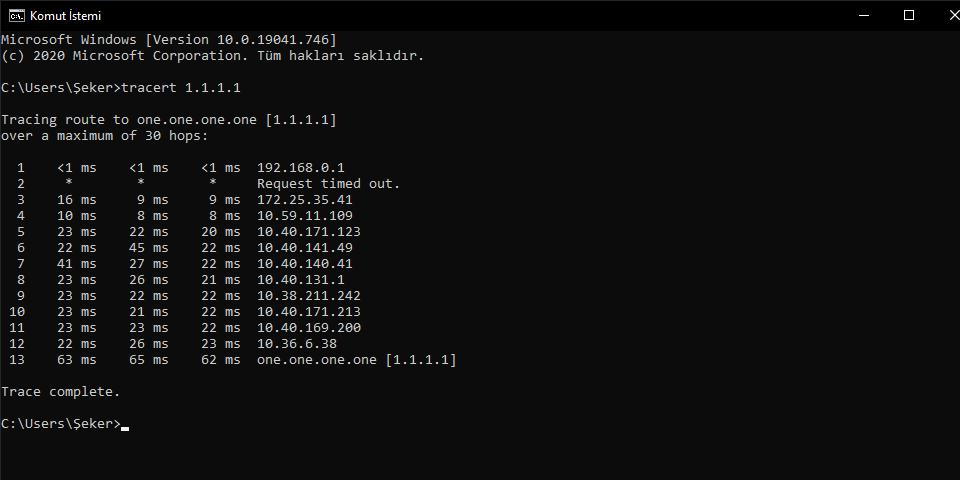Click hop 11 address 10.40.169.200
This screenshot has height=480, width=960.
pos(309,328)
